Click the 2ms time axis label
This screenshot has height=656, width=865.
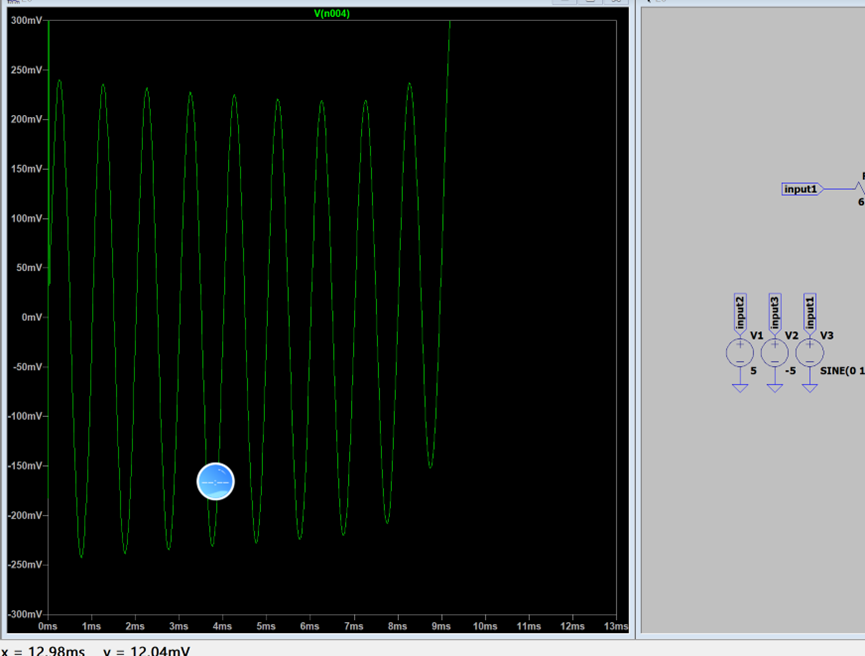pyautogui.click(x=135, y=626)
